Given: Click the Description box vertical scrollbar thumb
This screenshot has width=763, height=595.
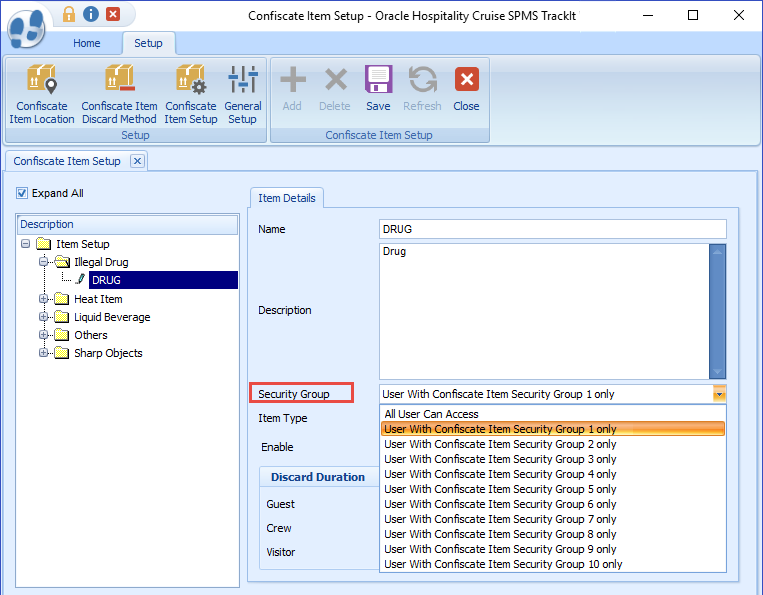Looking at the screenshot, I should coord(717,311).
